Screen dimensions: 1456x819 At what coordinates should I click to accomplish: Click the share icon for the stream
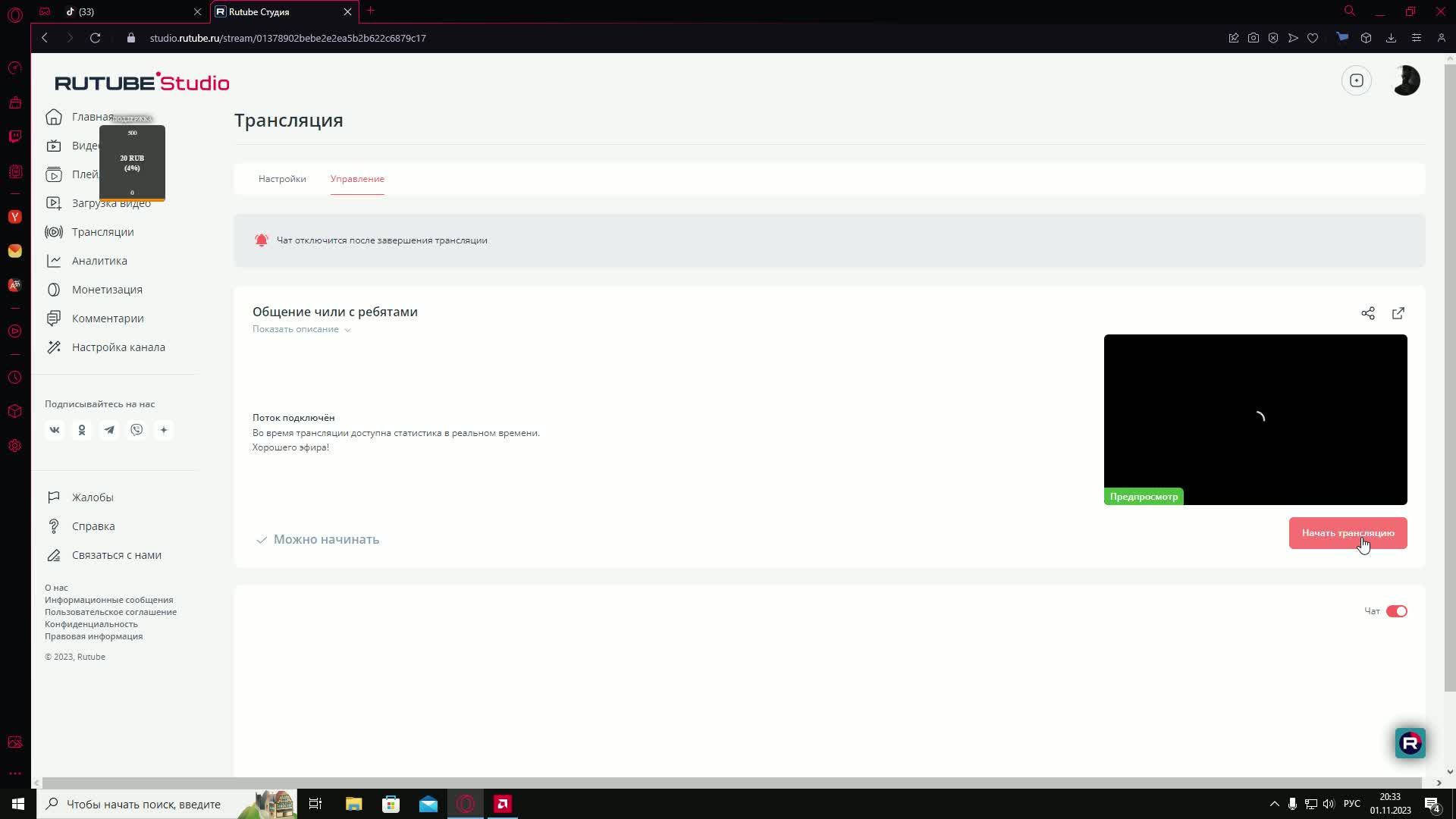(1367, 313)
